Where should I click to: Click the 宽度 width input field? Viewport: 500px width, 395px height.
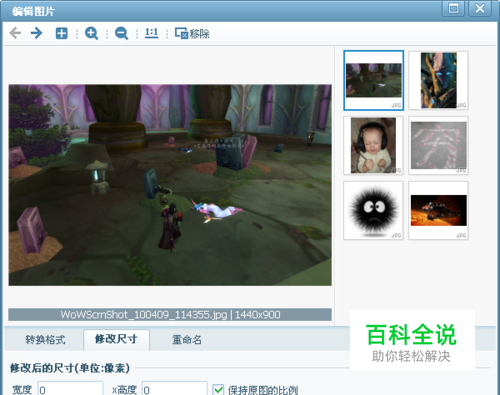[x=70, y=389]
